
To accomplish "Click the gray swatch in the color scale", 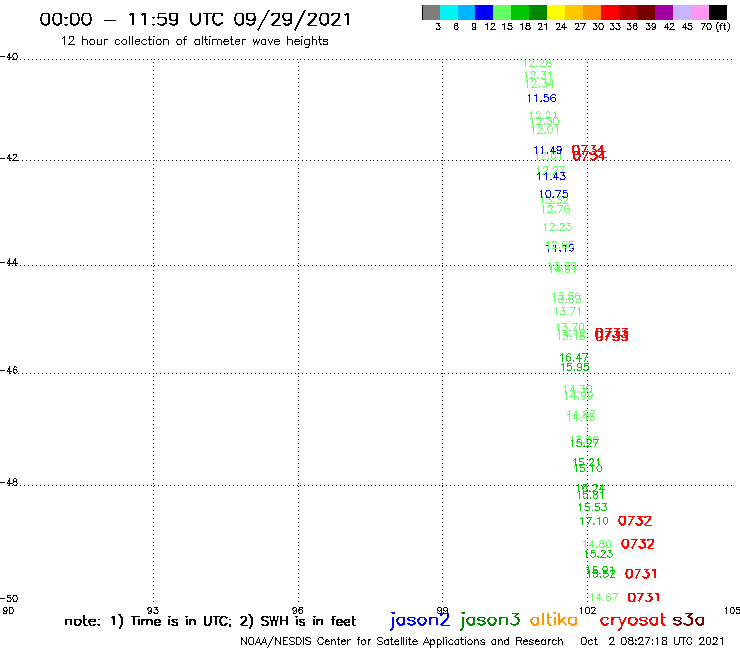I will [x=431, y=12].
